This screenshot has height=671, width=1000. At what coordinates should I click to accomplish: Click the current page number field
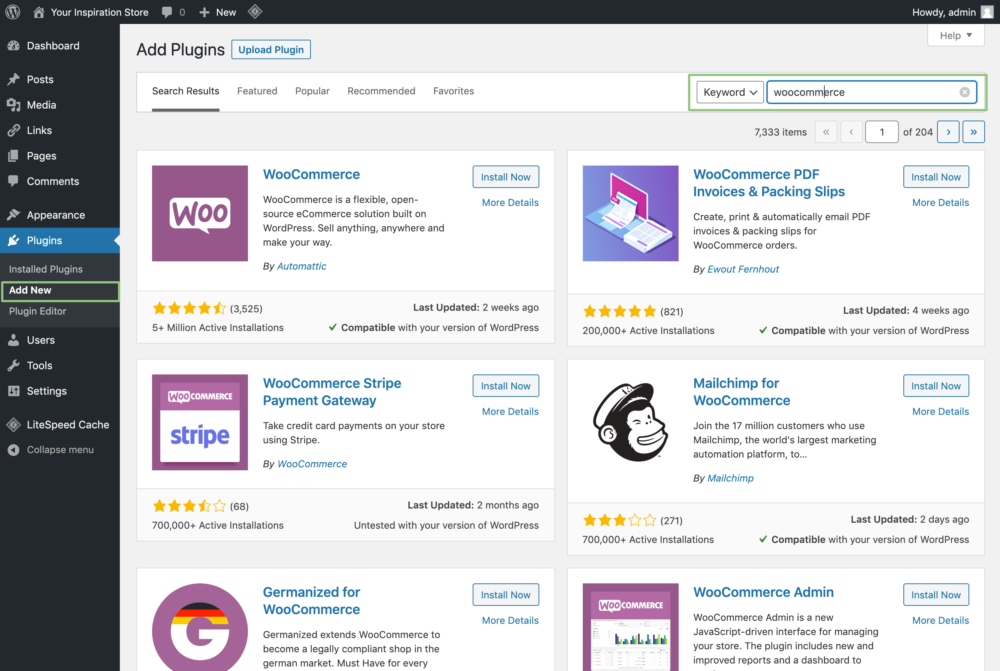pos(881,132)
